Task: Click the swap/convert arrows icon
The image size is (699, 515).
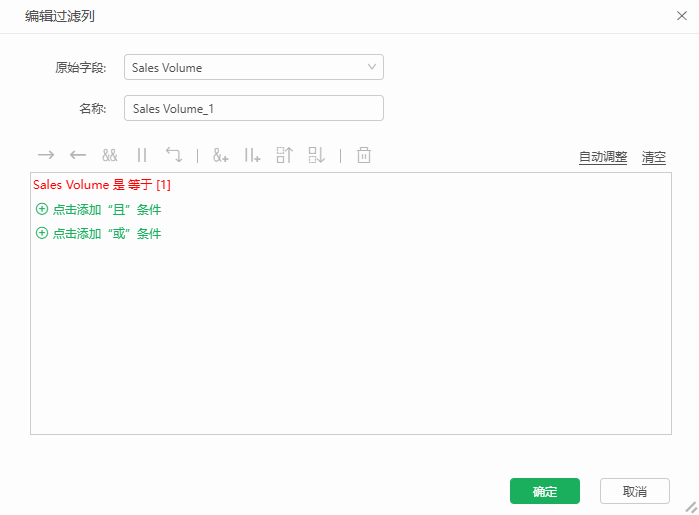Action: pos(174,155)
